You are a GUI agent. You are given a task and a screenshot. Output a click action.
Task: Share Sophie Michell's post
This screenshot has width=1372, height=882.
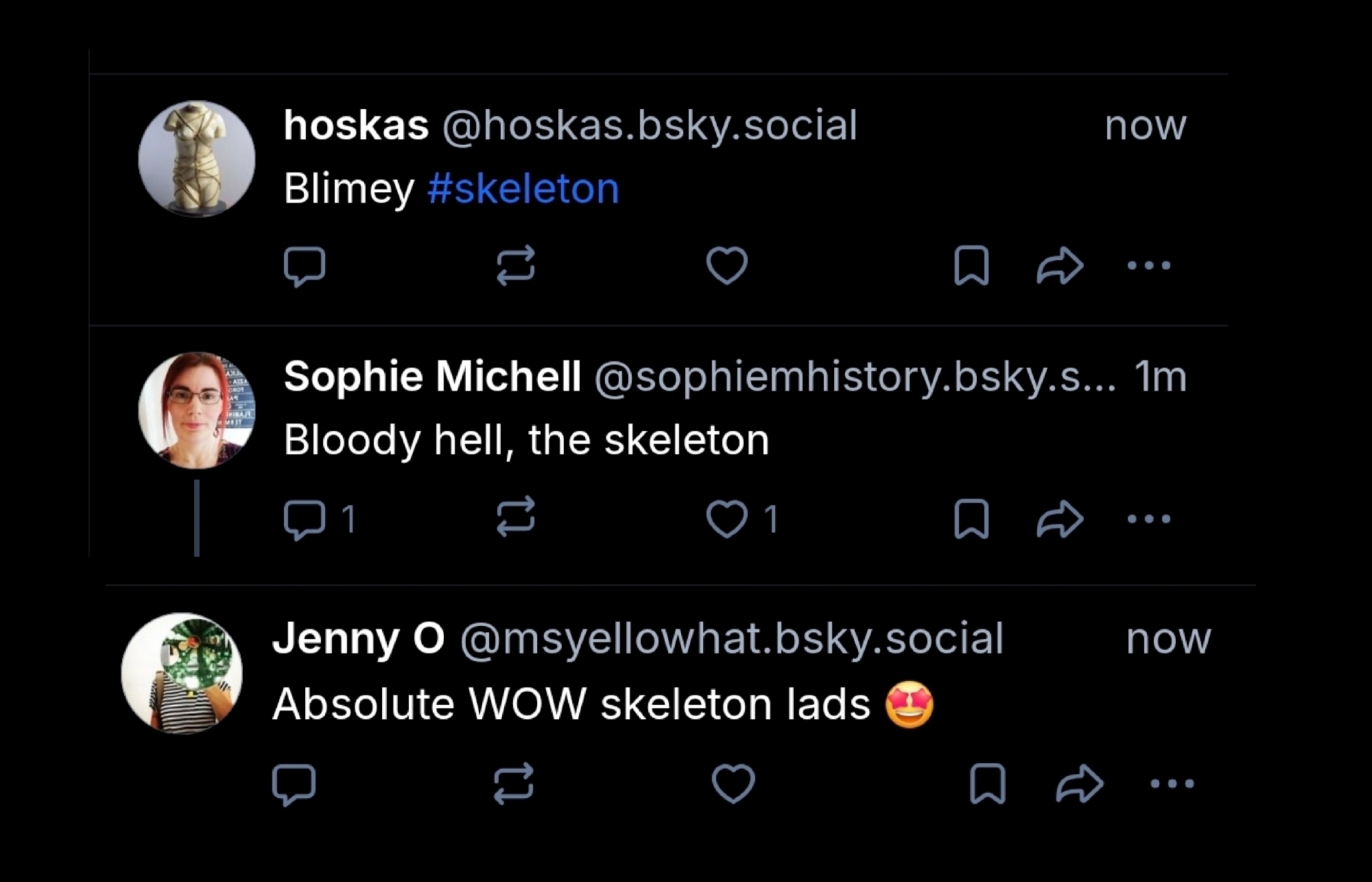click(x=1060, y=519)
